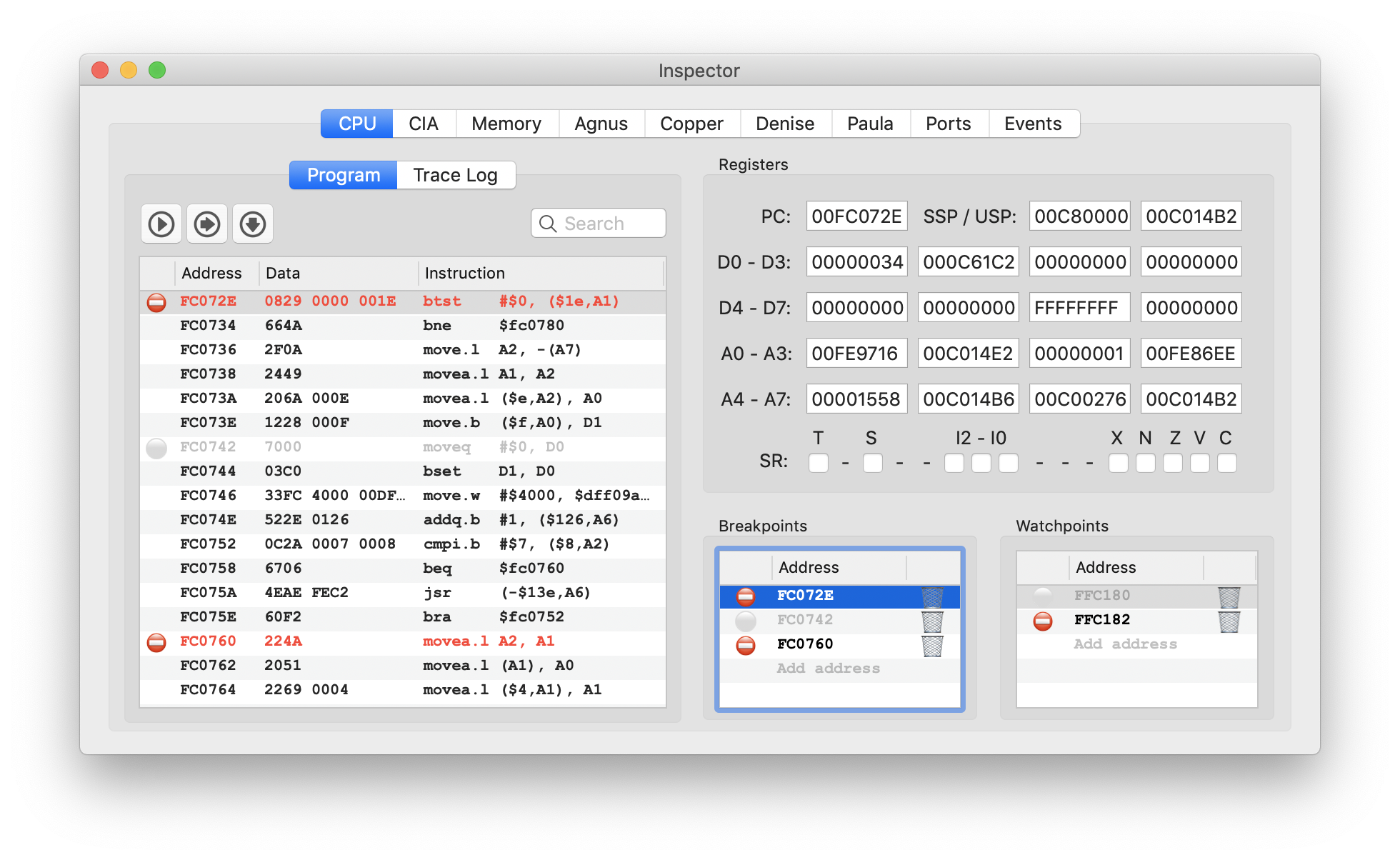Open the Agnus tab
1400x860 pixels.
click(x=601, y=124)
